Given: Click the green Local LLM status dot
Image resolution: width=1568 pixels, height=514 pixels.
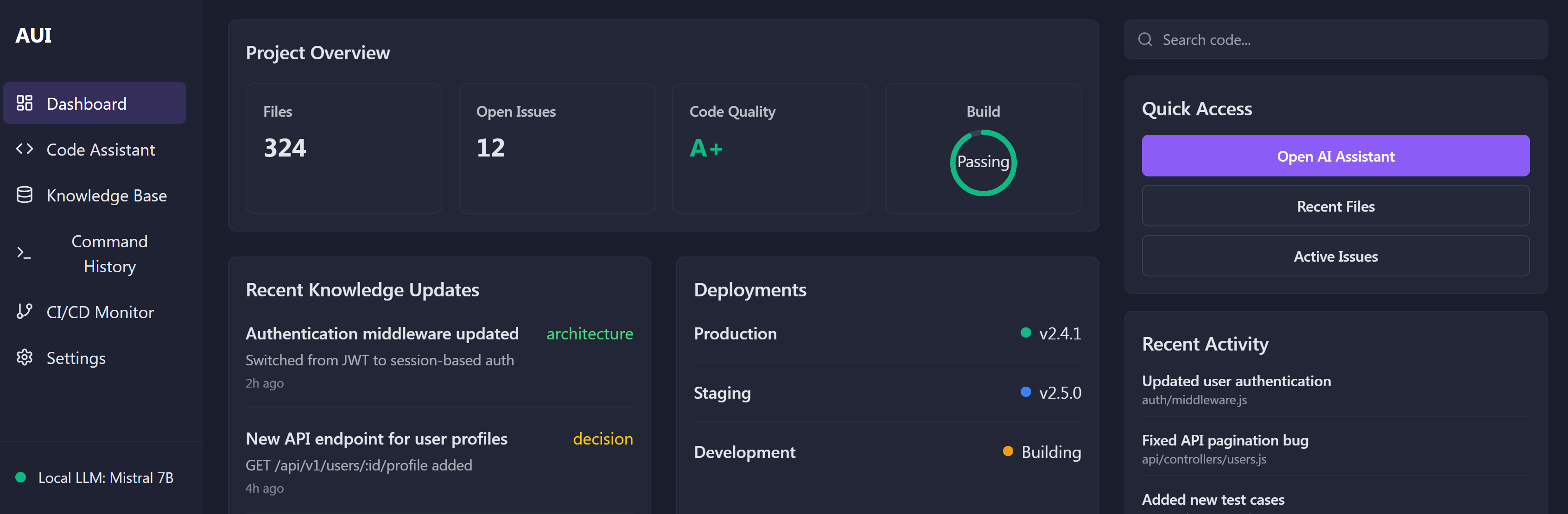Looking at the screenshot, I should tap(21, 477).
